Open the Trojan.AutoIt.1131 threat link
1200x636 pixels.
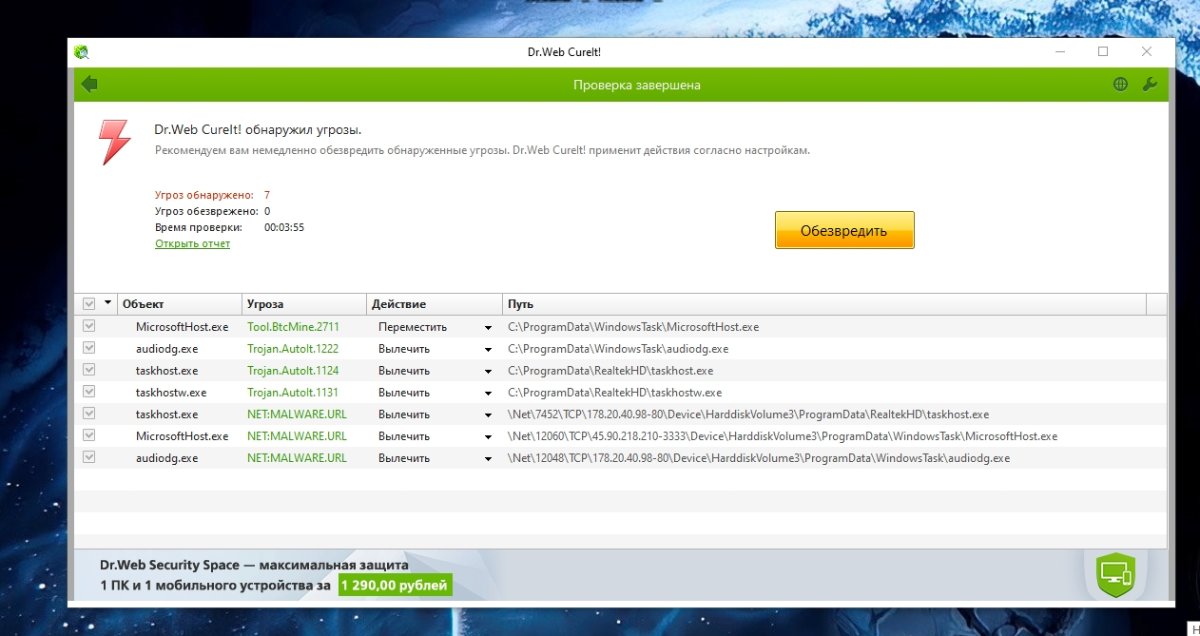point(293,393)
